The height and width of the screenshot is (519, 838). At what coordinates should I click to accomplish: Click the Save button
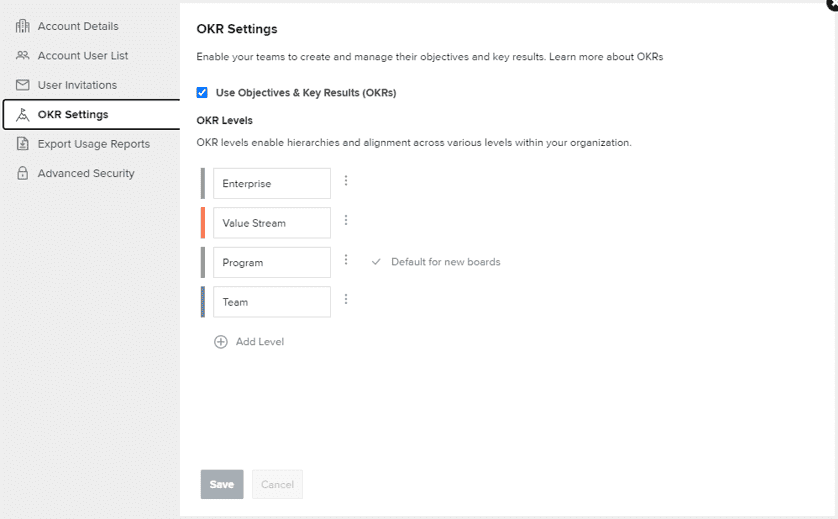pyautogui.click(x=222, y=484)
